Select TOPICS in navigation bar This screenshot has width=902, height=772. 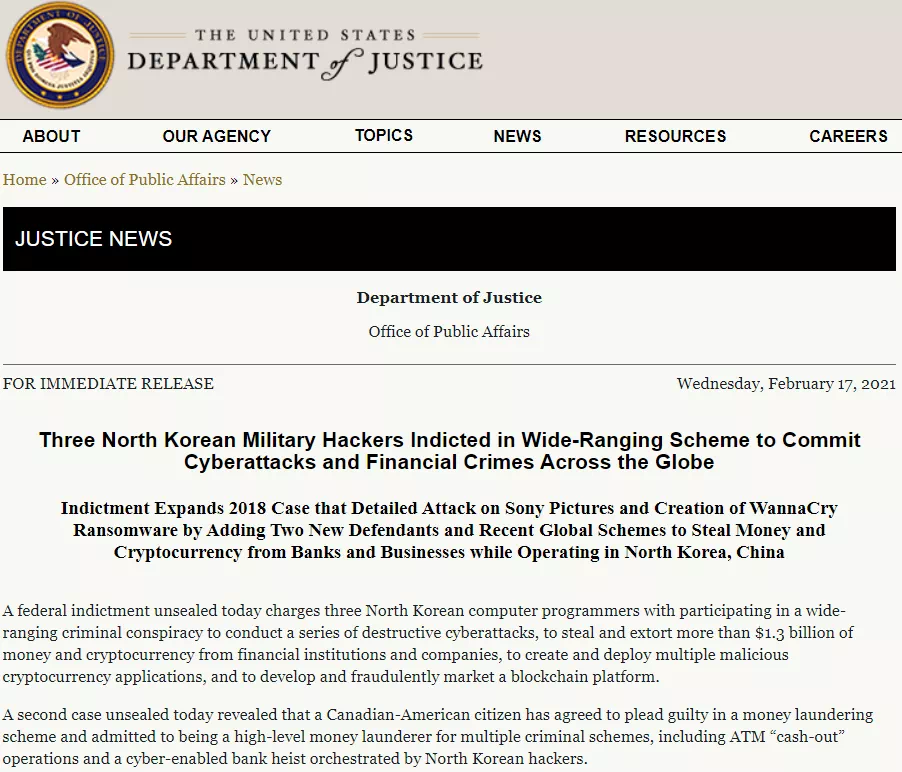point(383,135)
